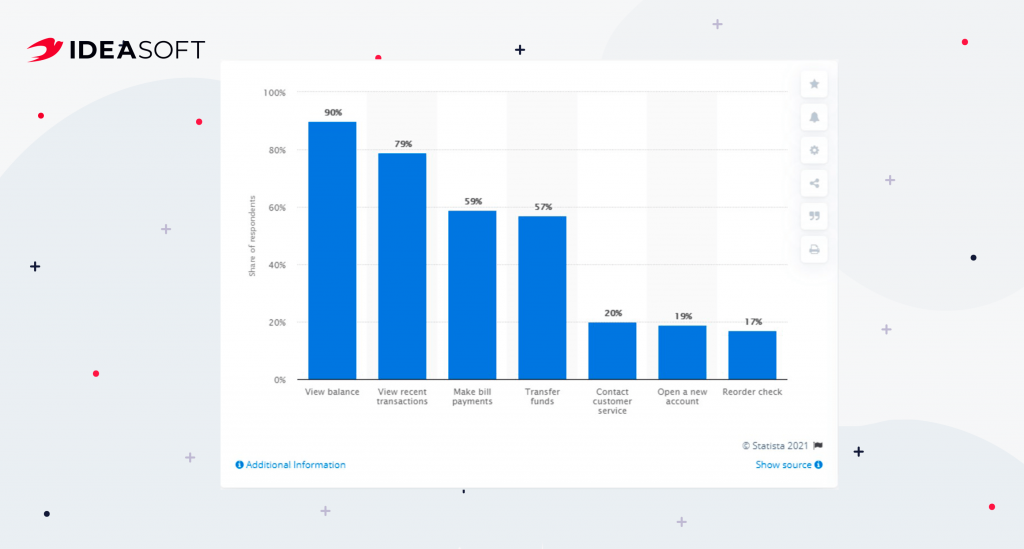
Task: Select the Contact customer service bar
Action: [x=612, y=351]
